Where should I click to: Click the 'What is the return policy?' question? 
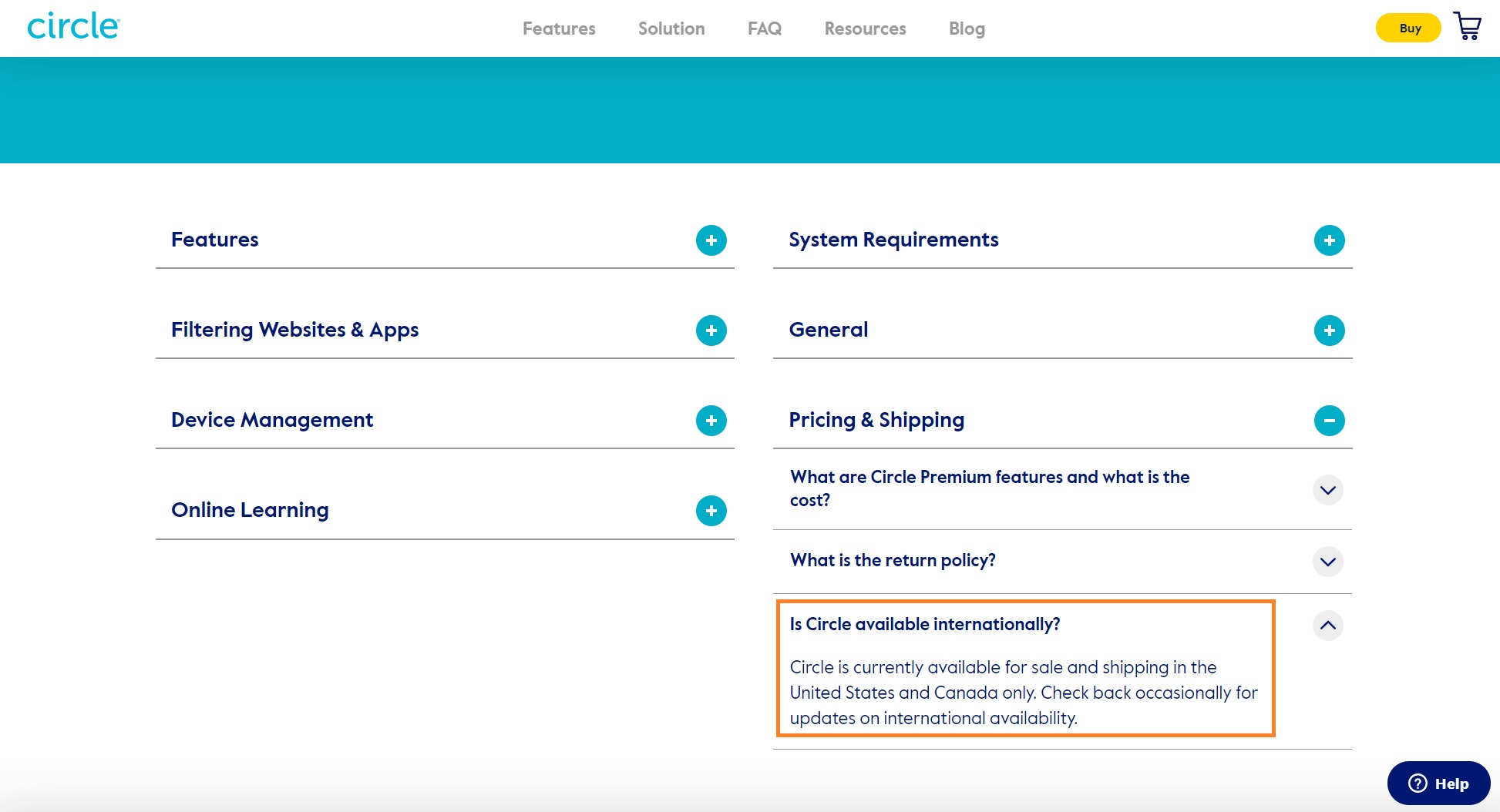click(x=893, y=560)
